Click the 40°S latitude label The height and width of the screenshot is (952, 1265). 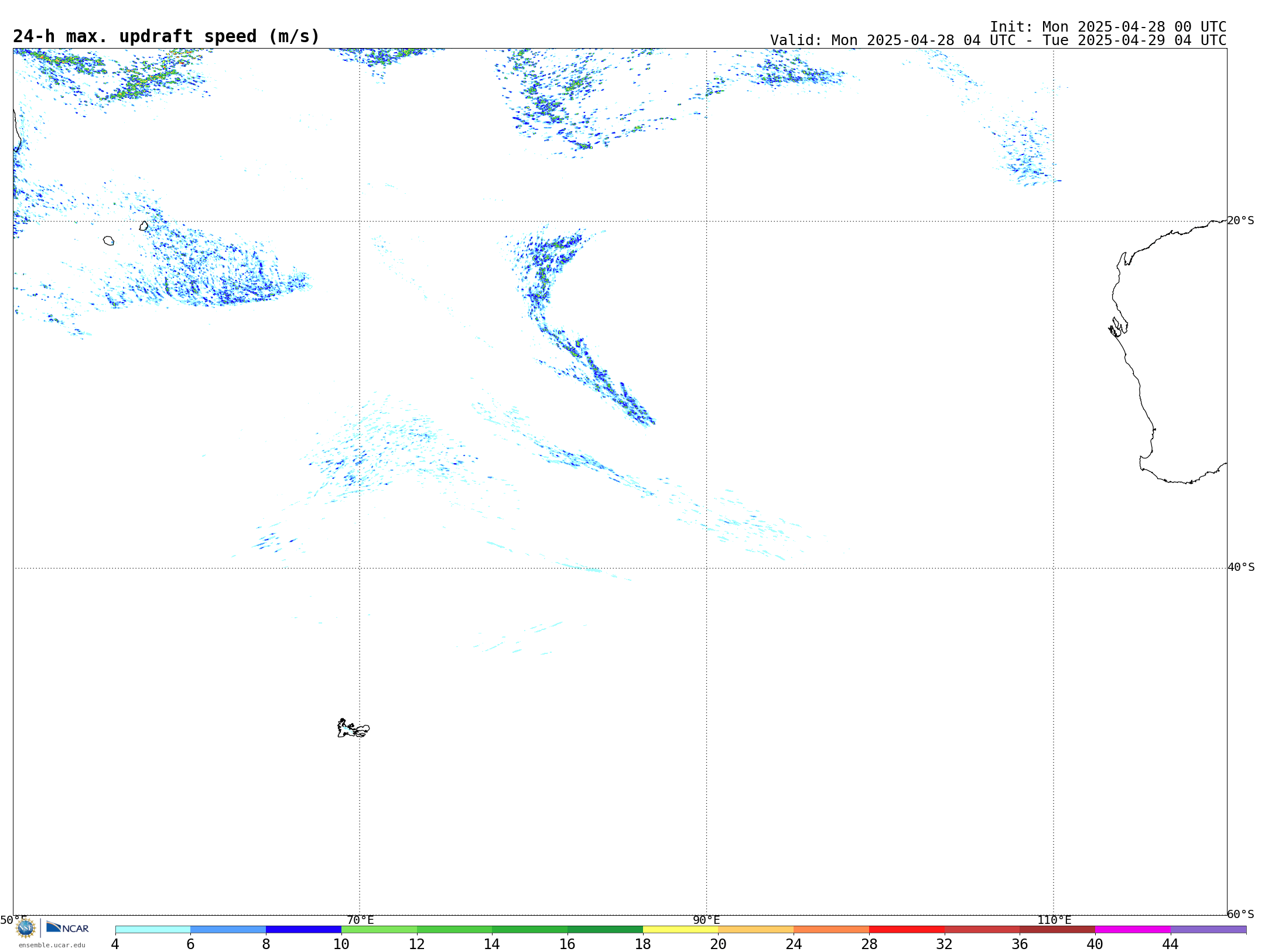pyautogui.click(x=1241, y=567)
